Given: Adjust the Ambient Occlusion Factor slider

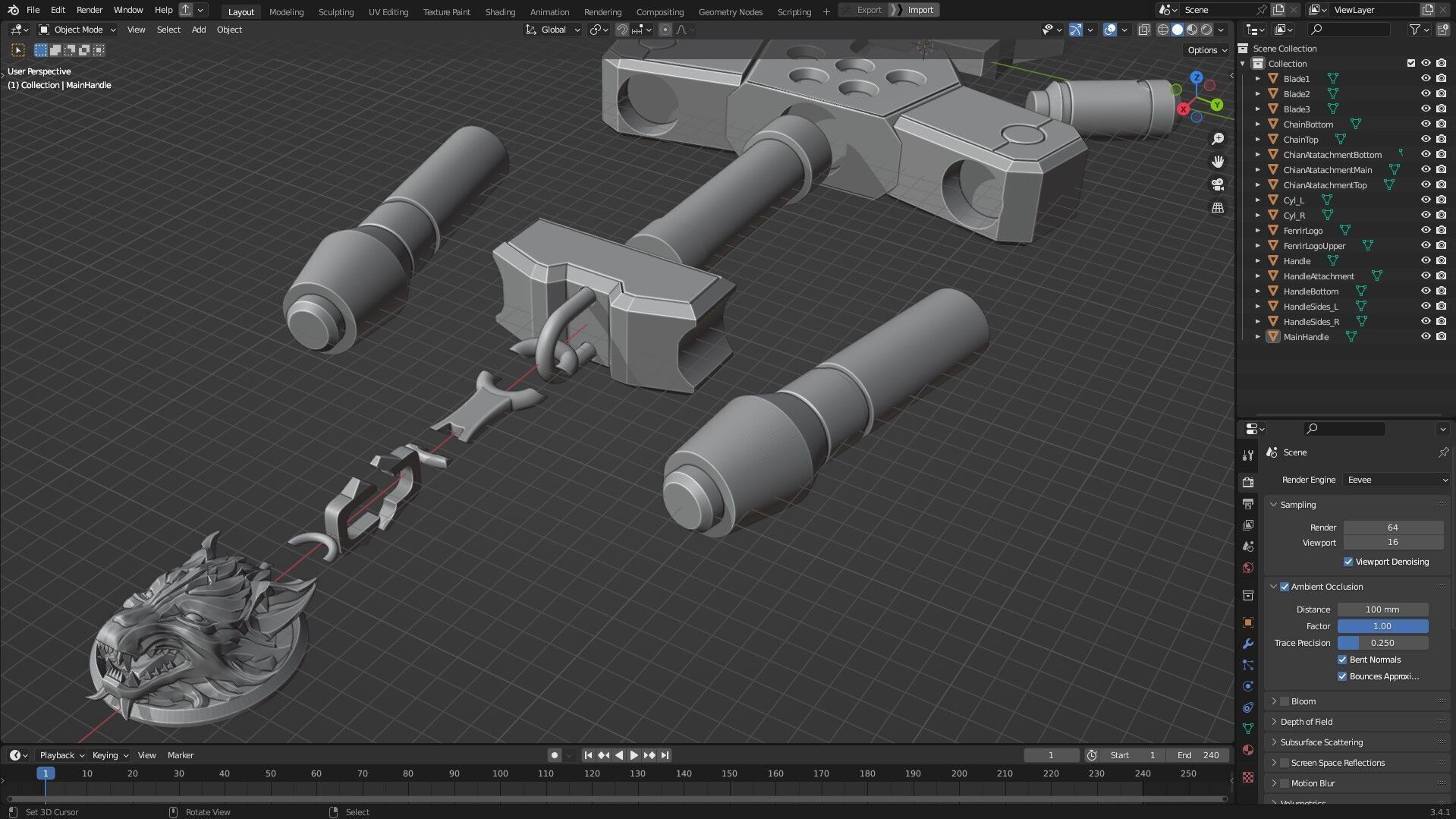Looking at the screenshot, I should [1382, 626].
